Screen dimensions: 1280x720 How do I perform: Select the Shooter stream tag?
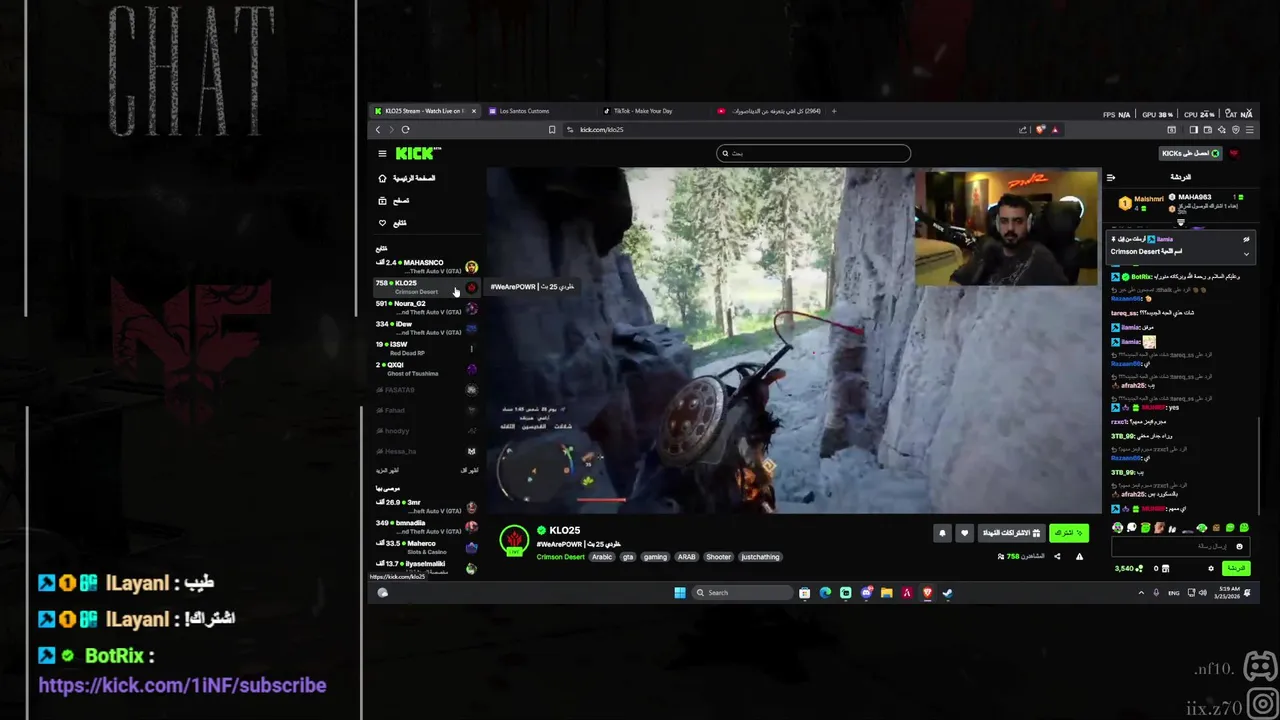tap(718, 557)
